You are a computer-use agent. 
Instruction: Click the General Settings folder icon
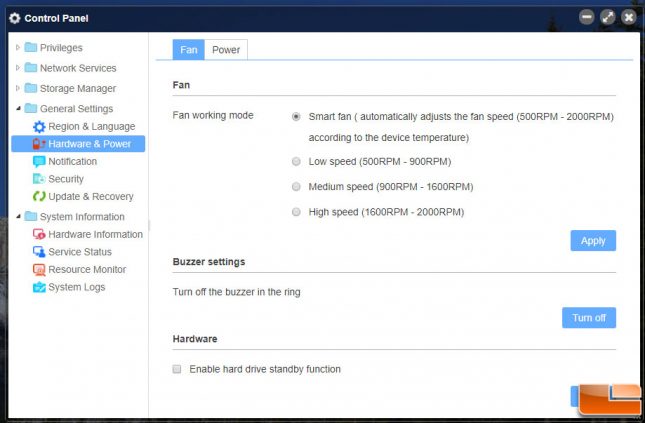31,108
